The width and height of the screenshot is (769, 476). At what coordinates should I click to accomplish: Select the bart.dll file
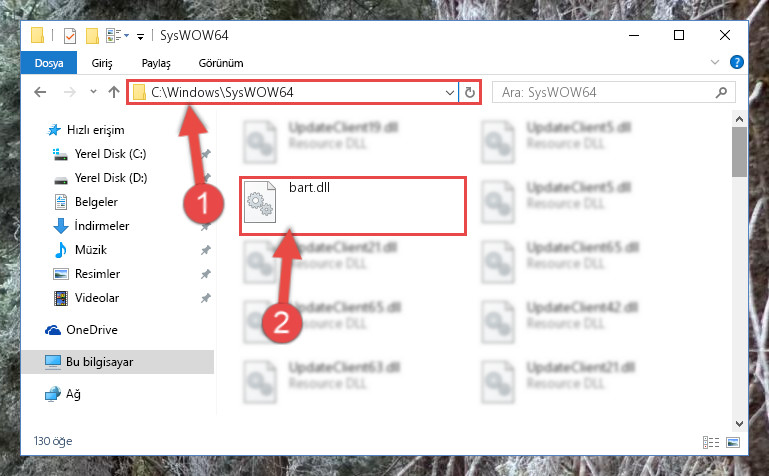click(353, 206)
